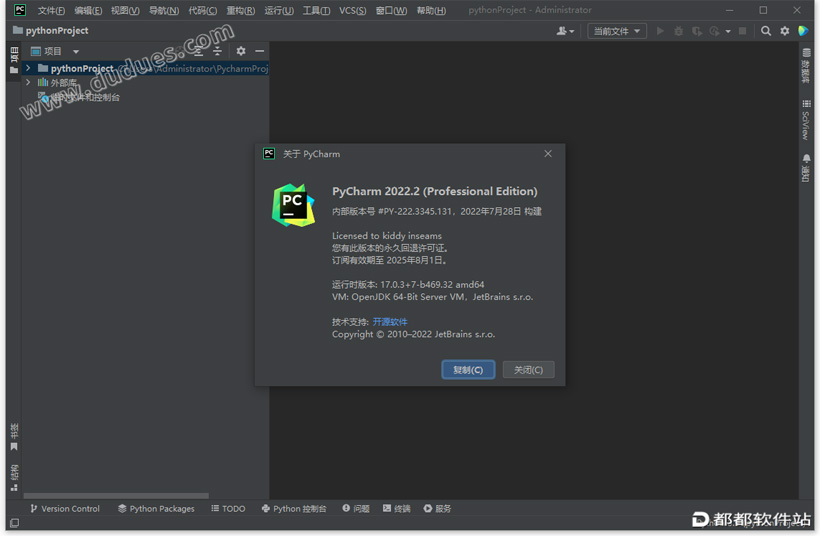Screen dimensions: 820x536
Task: Open the 通知 notifications side tab
Action: tap(806, 168)
